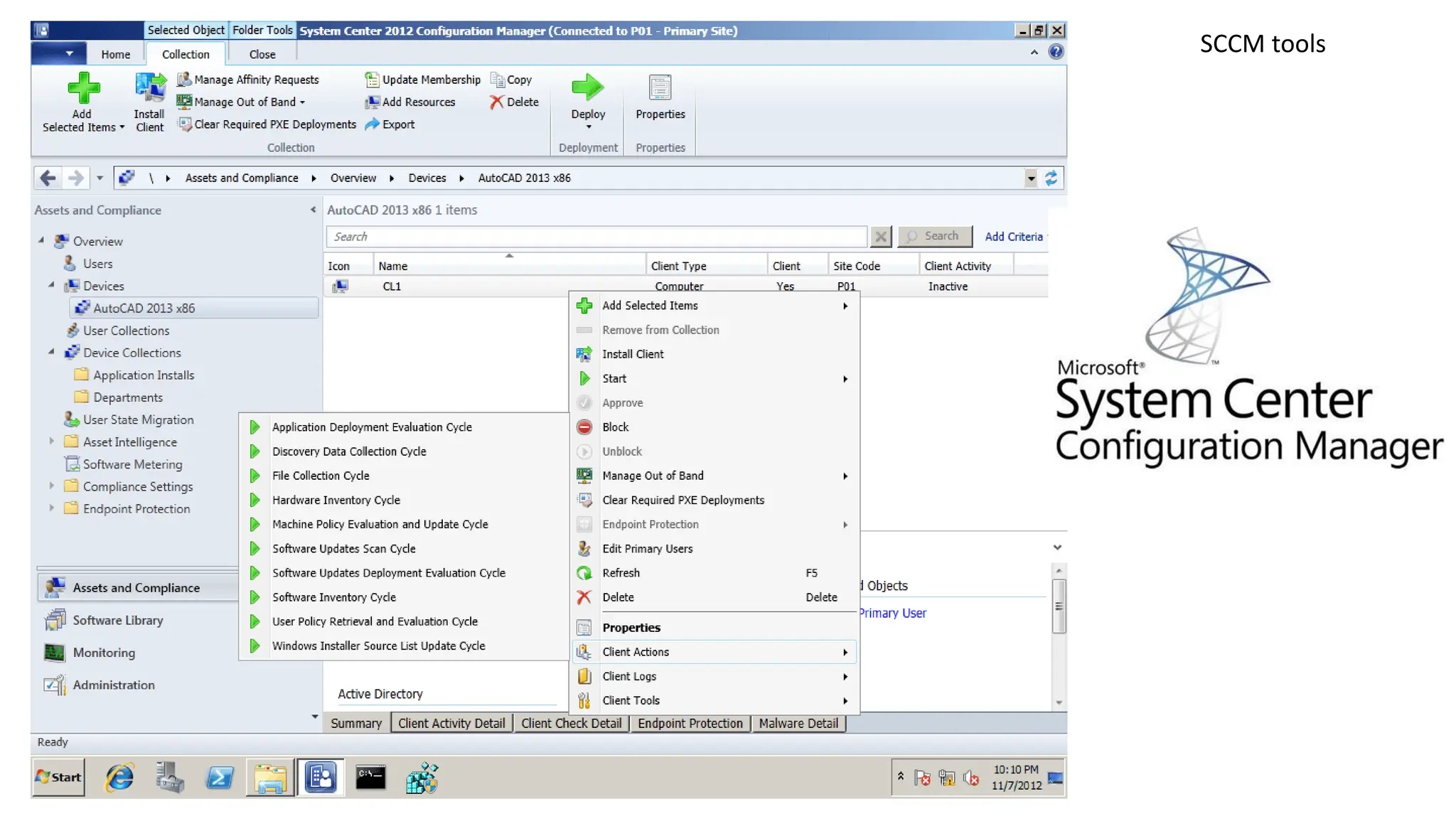Screen dimensions: 1456x819
Task: Click the help question mark icon
Action: (1056, 51)
